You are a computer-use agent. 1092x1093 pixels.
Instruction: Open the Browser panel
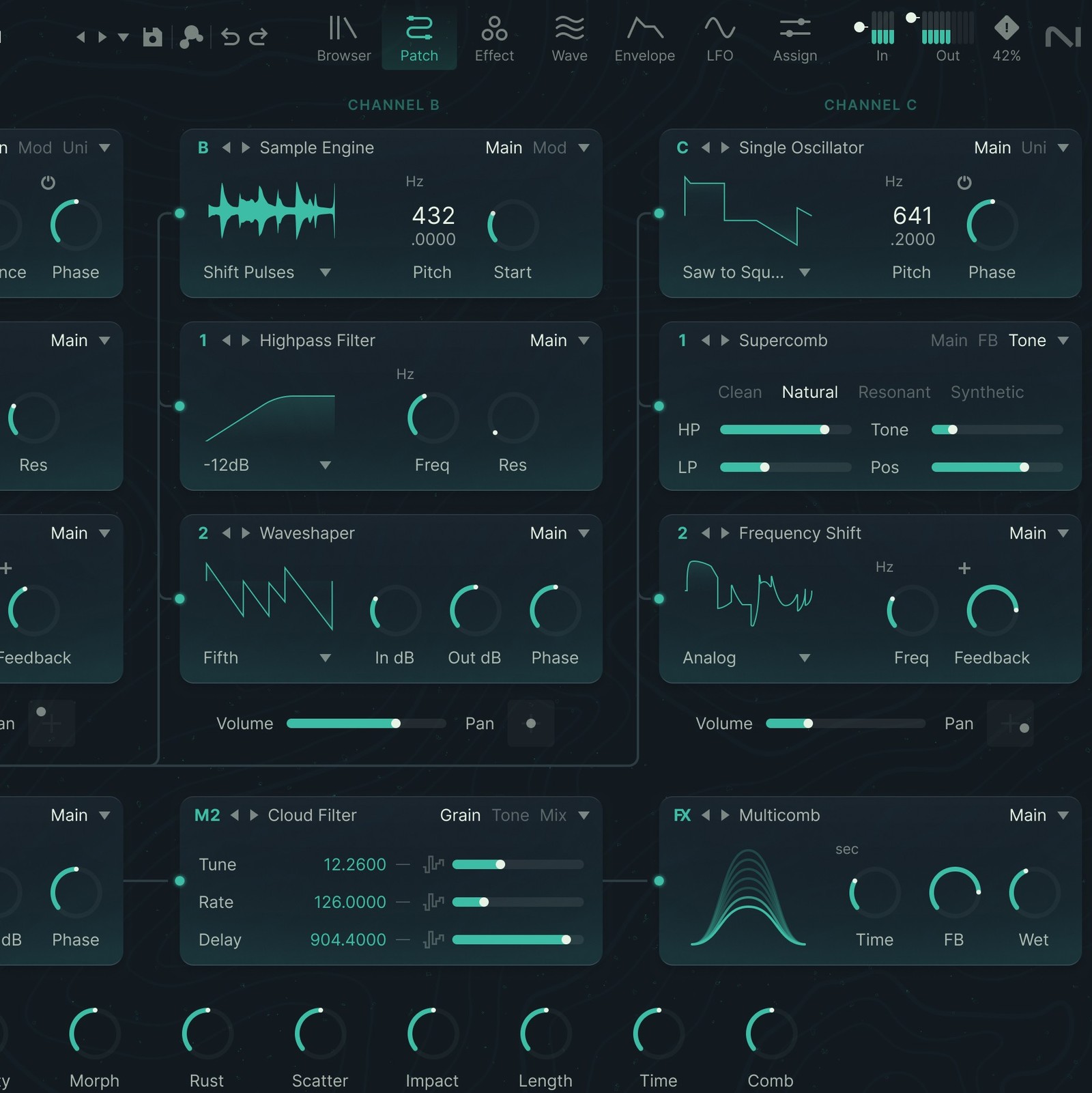[x=343, y=38]
